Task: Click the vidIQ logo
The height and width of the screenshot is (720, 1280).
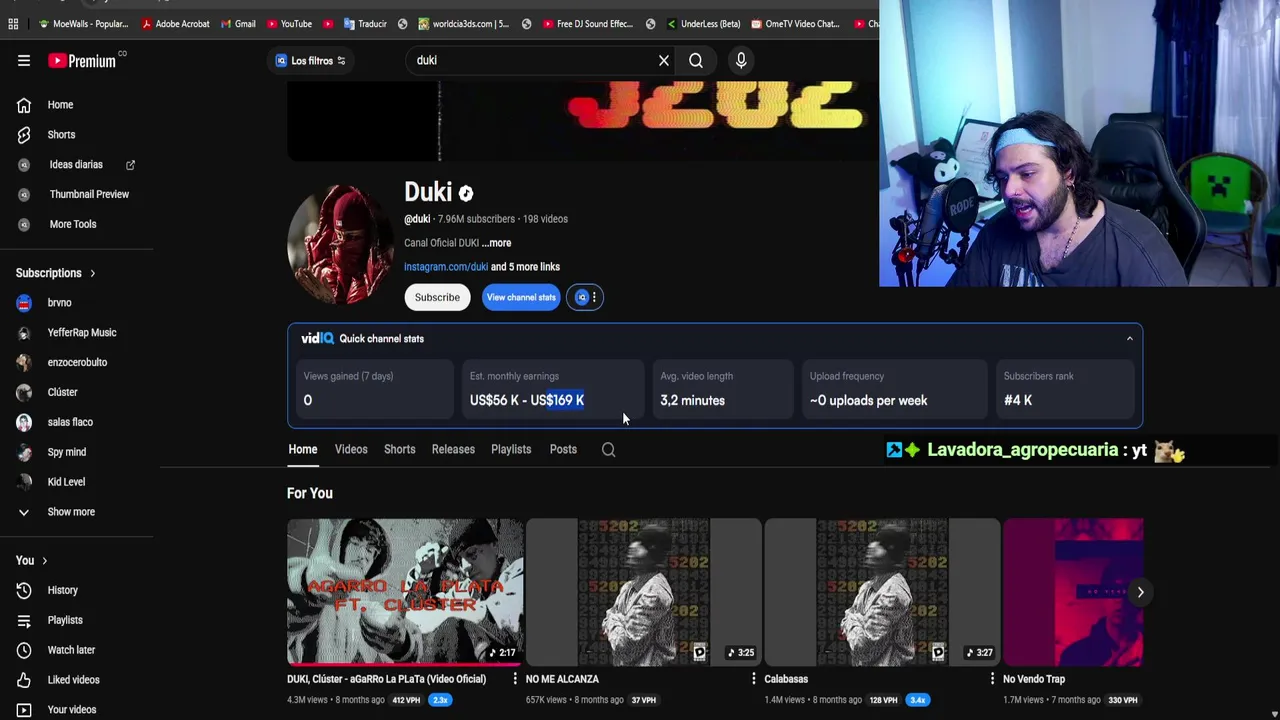Action: point(317,339)
